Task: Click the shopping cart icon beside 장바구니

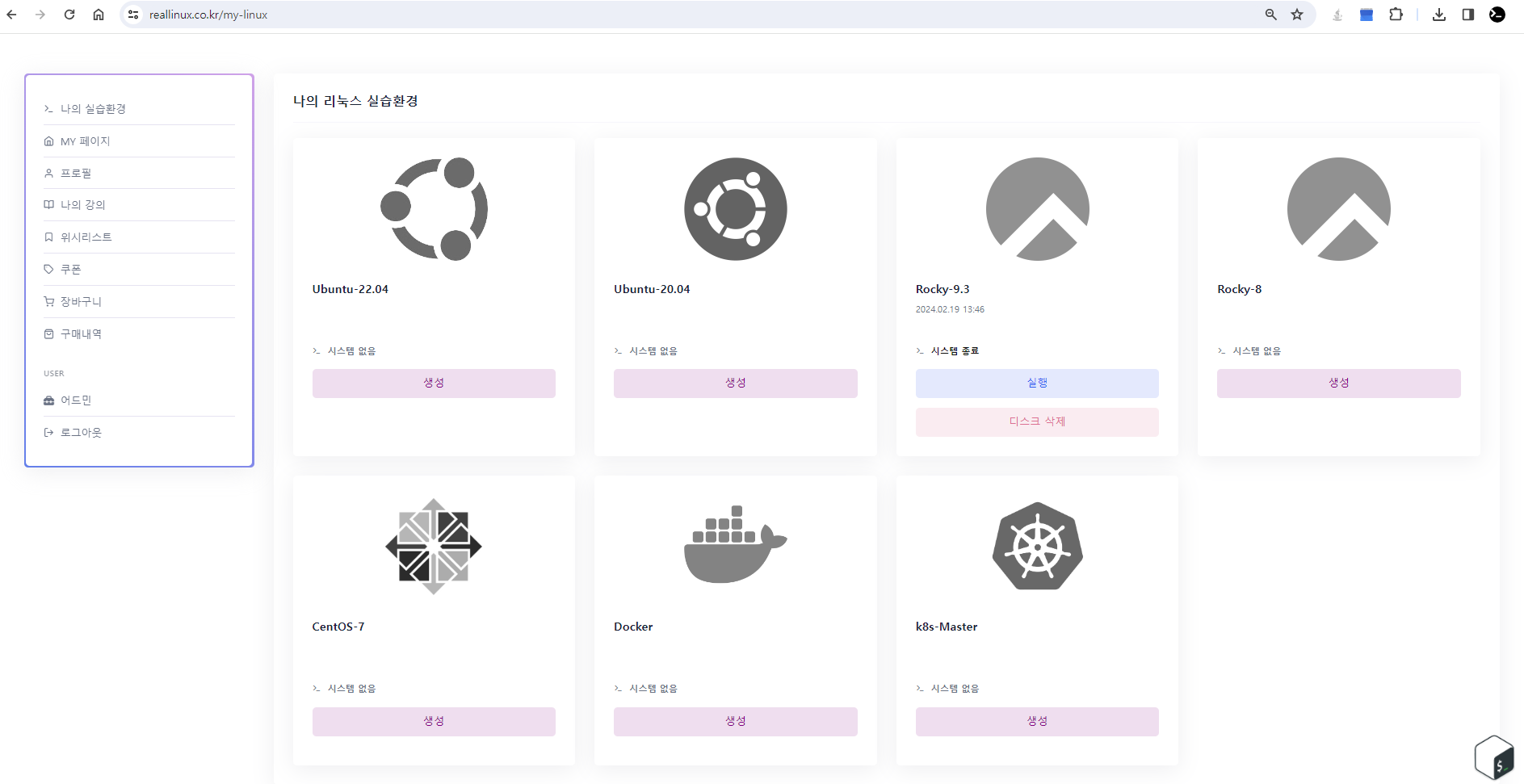Action: pyautogui.click(x=48, y=302)
